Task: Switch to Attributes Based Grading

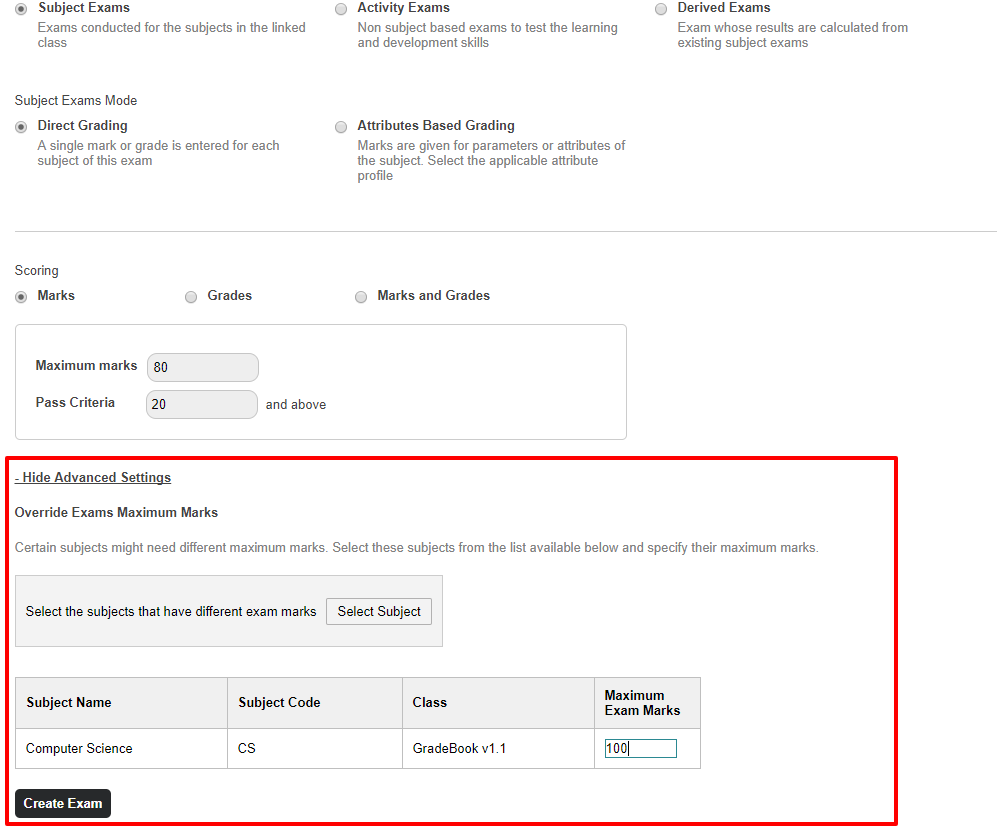Action: [x=341, y=127]
